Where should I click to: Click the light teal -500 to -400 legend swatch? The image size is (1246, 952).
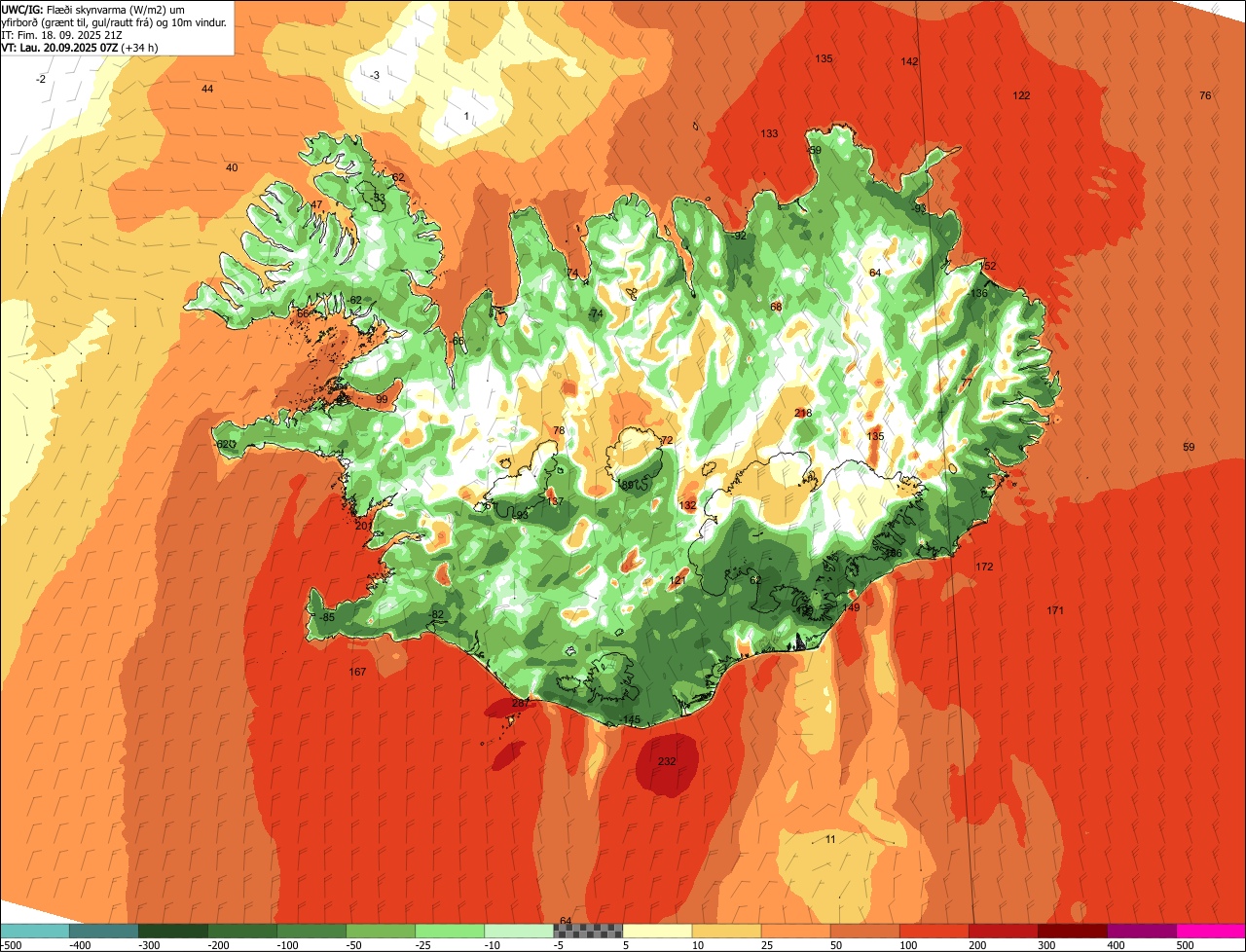coord(35,931)
